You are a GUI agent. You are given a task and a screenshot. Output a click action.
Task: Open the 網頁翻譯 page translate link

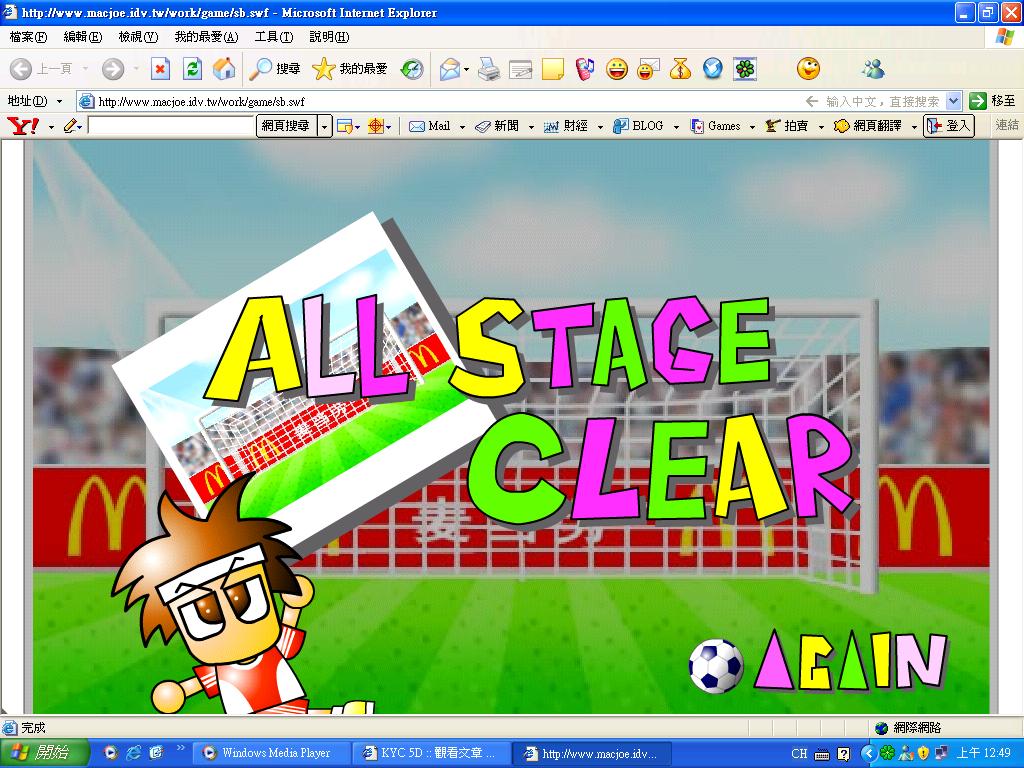pos(868,126)
